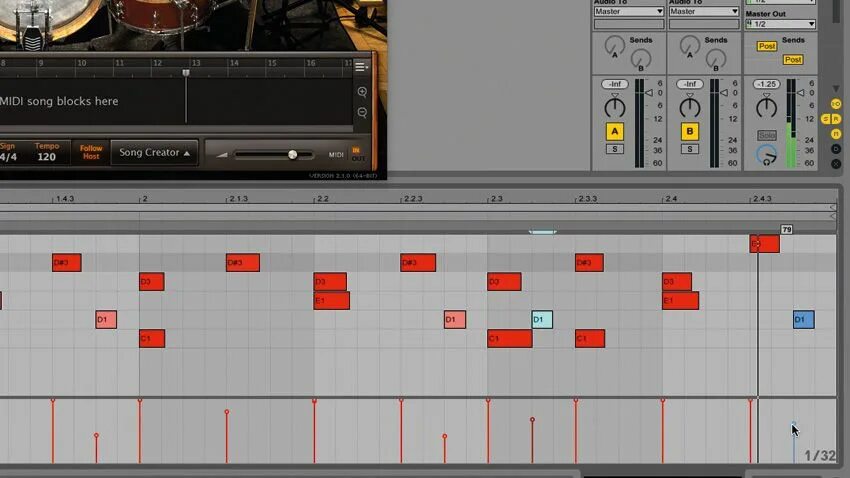The height and width of the screenshot is (478, 850).
Task: Click the 1.4.3 marker on the piano roll ruler
Action: pos(65,199)
